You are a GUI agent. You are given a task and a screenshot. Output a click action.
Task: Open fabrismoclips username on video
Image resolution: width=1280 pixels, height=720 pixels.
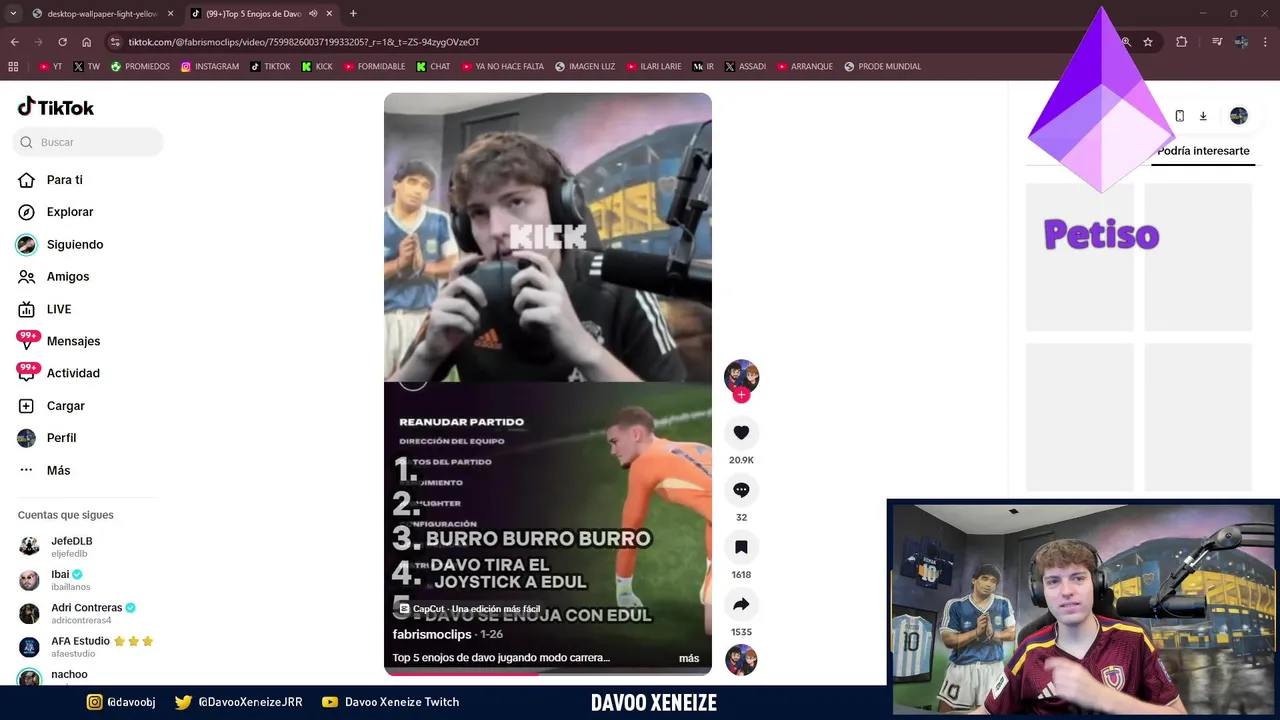pyautogui.click(x=432, y=634)
